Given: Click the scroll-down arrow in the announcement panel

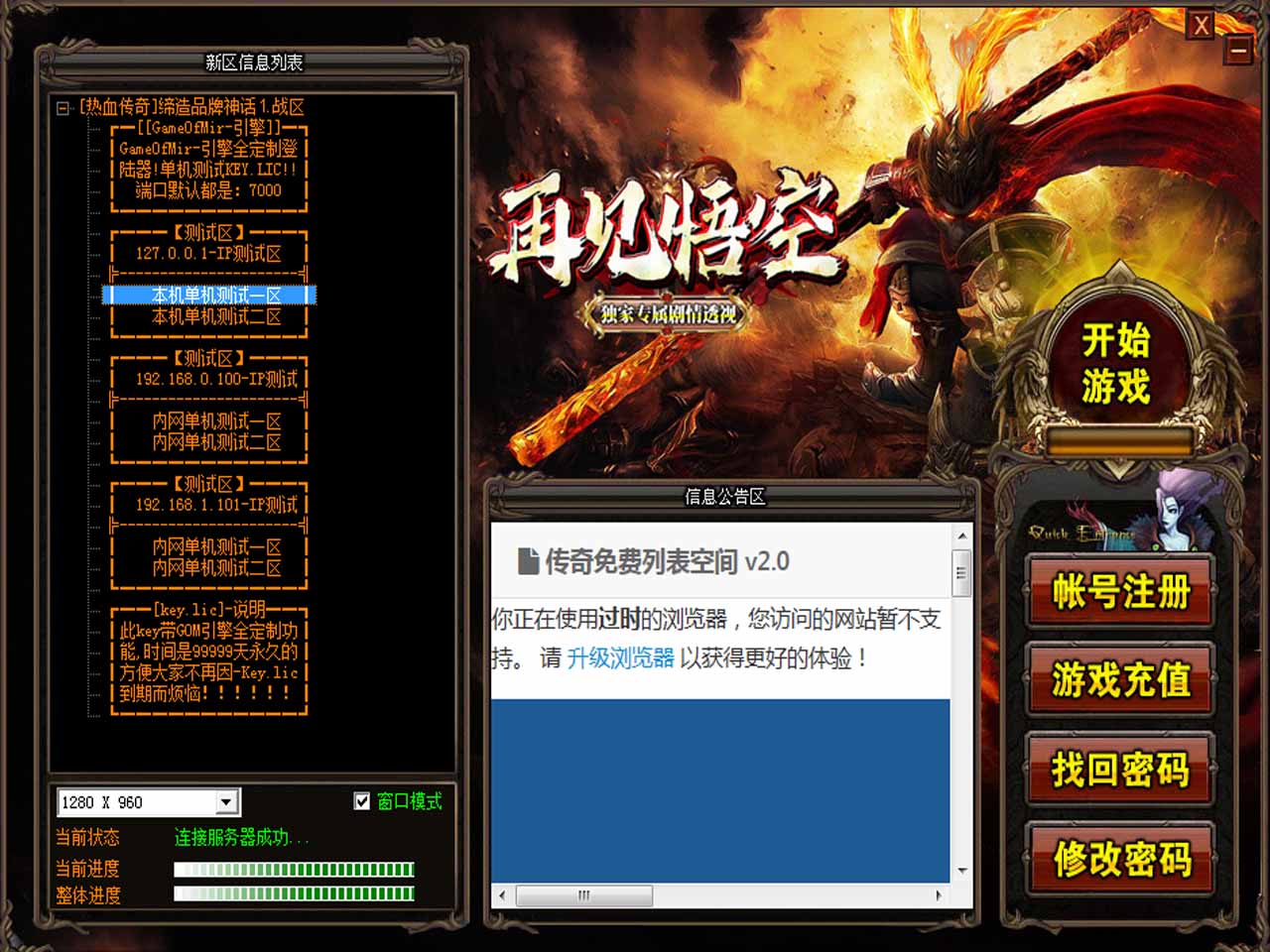Looking at the screenshot, I should (961, 871).
